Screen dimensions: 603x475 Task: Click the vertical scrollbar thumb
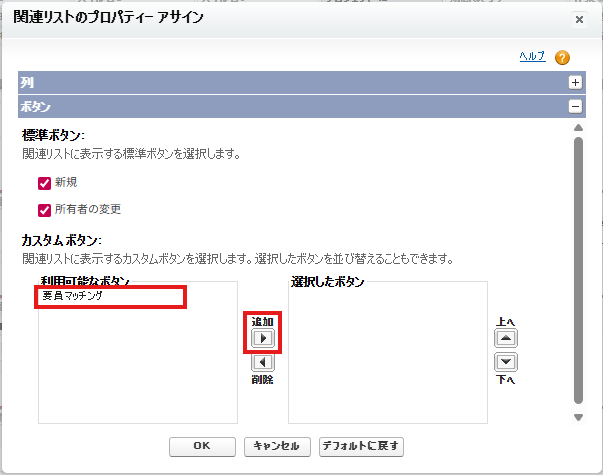point(578,270)
